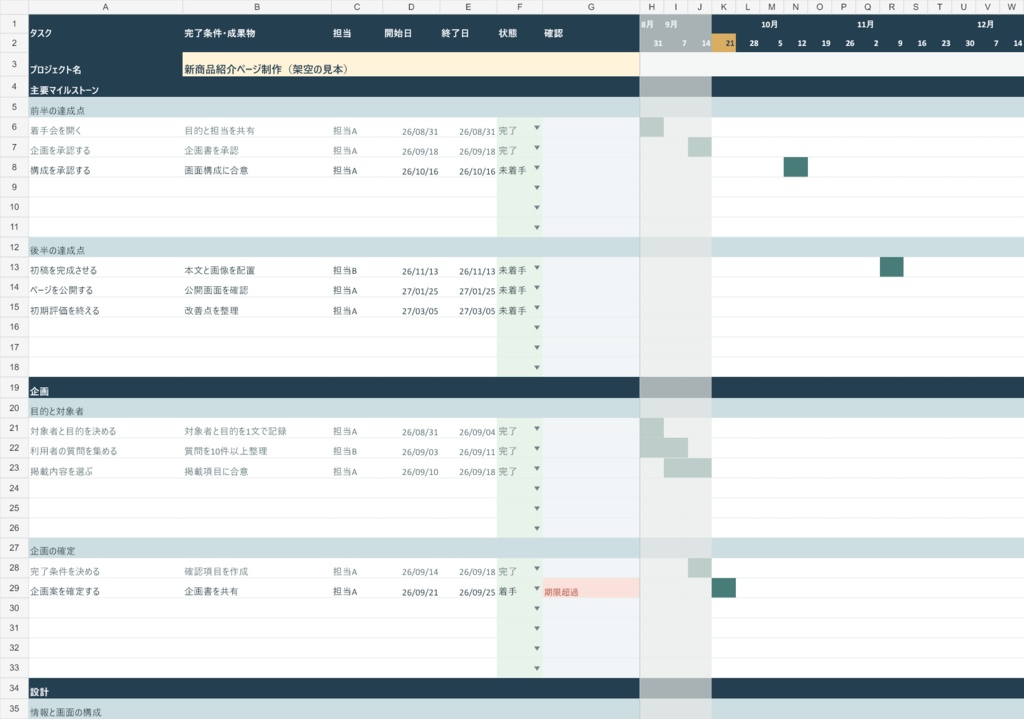Viewport: 1024px width, 719px height.
Task: Select column B header
Action: pos(257,7)
